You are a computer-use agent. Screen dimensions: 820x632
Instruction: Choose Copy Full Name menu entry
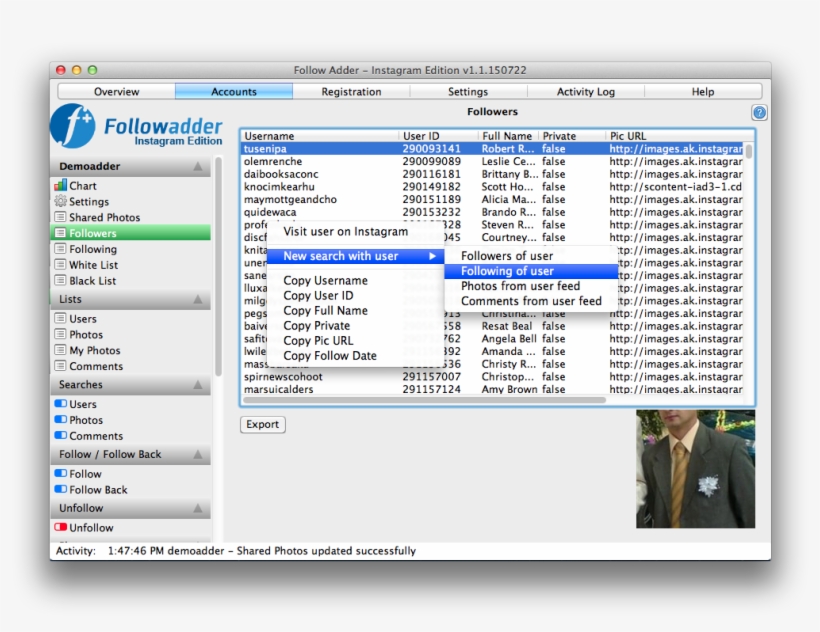[355, 311]
